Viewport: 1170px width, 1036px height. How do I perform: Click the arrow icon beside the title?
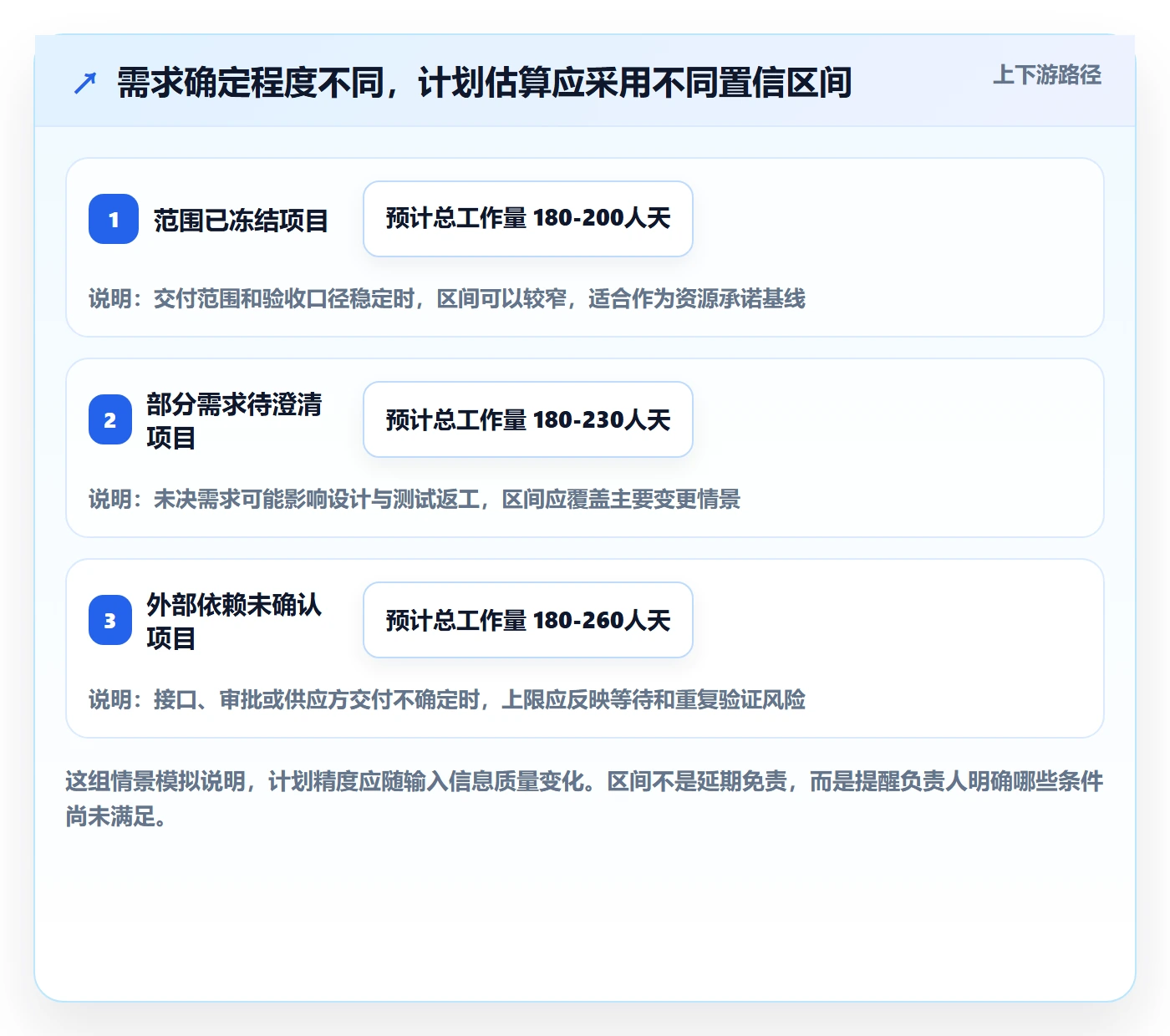click(x=85, y=83)
